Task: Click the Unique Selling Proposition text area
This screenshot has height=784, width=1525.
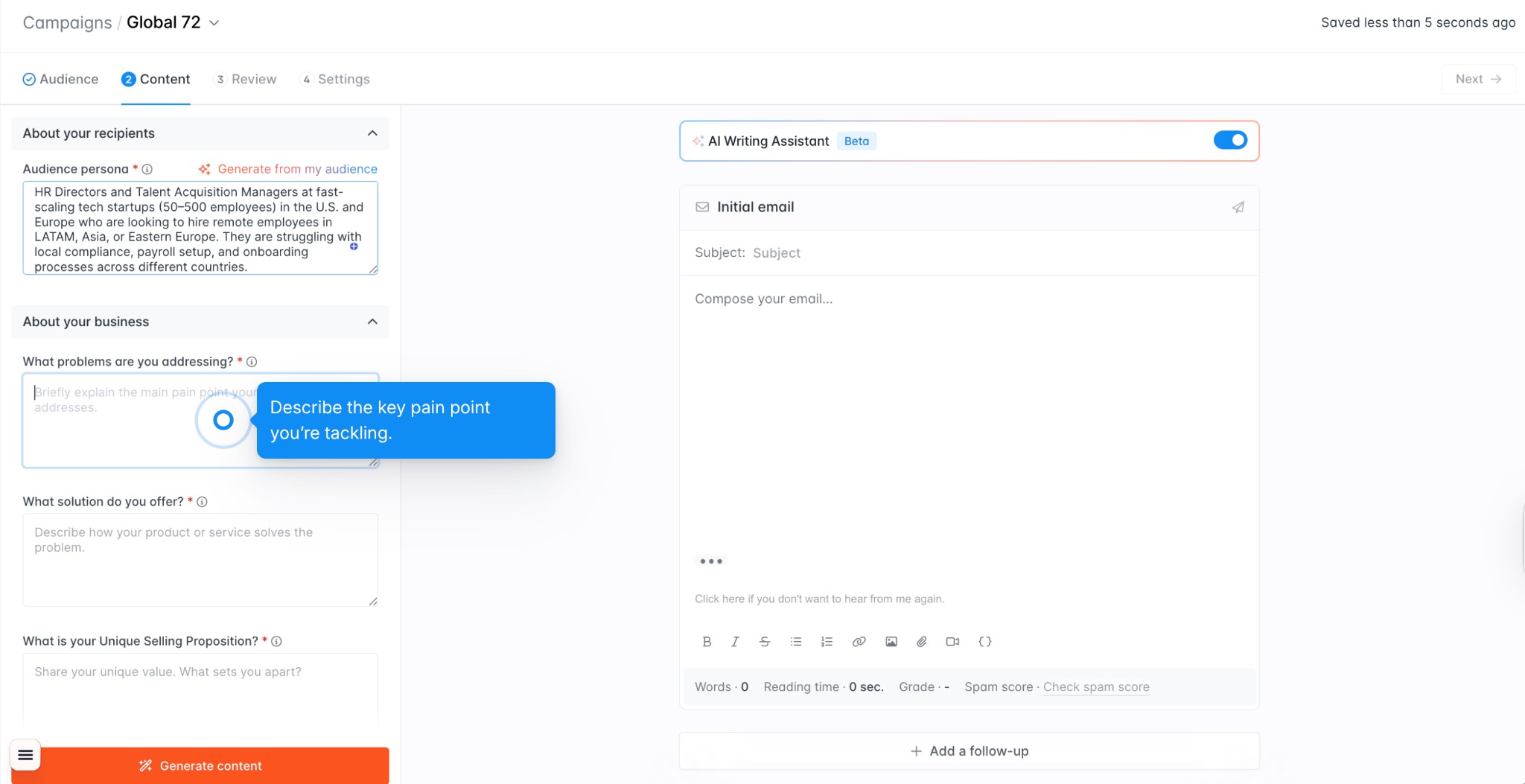Action: pyautogui.click(x=200, y=689)
